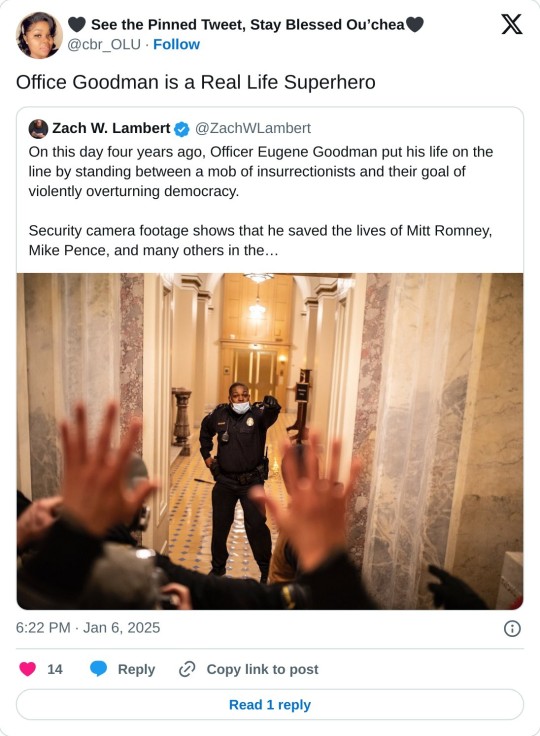Click Zach W. Lambert's small avatar
The width and height of the screenshot is (540, 736).
click(38, 129)
